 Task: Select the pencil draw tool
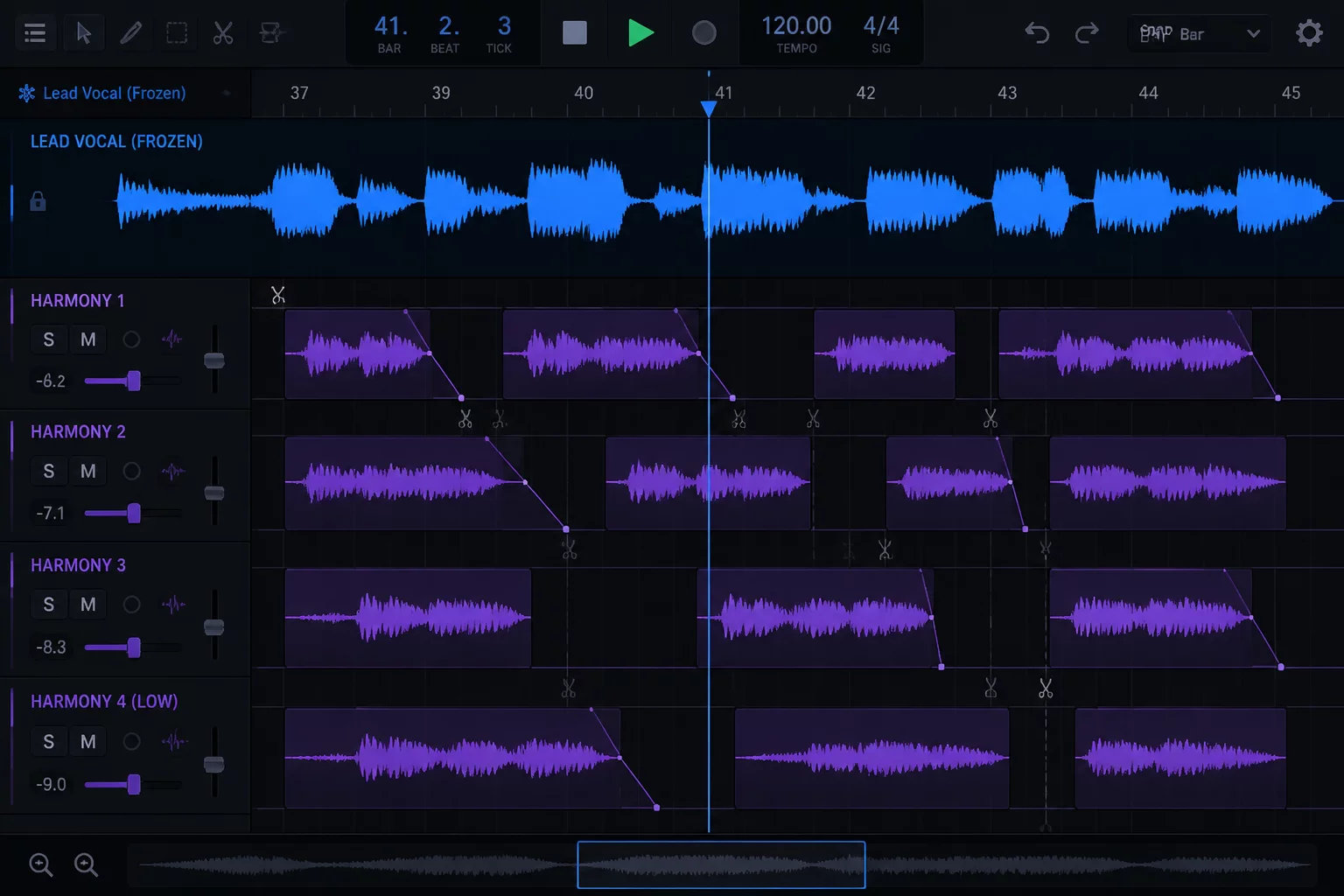[130, 33]
